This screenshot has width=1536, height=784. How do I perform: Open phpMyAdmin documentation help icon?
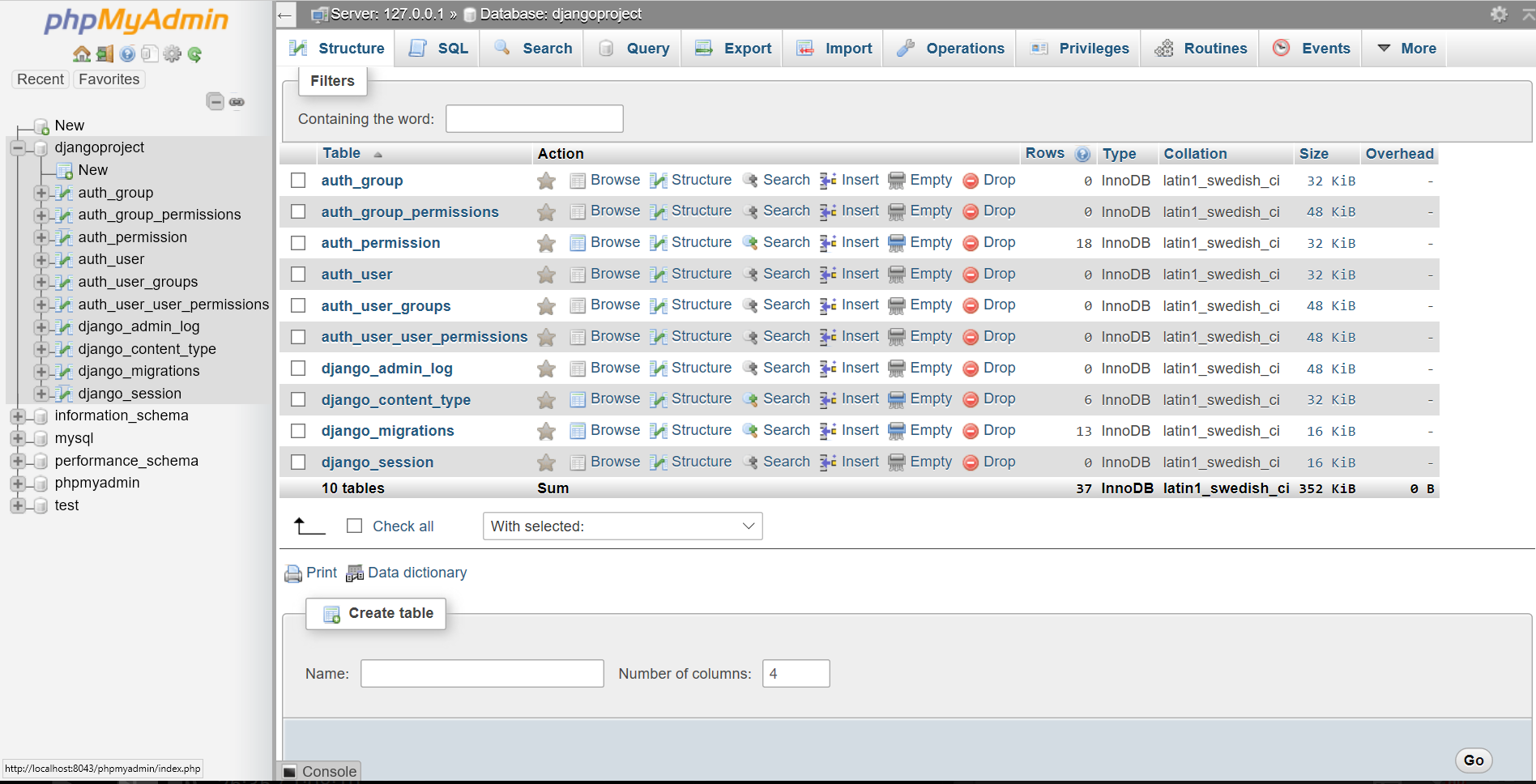127,54
